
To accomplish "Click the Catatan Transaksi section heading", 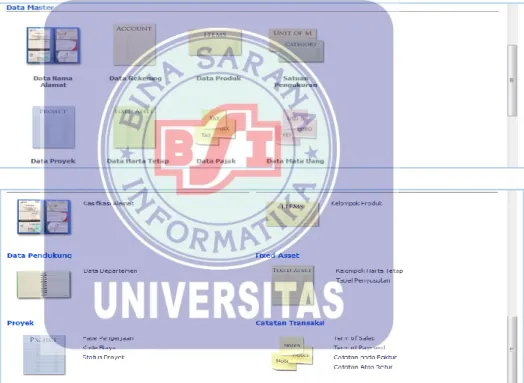I will (x=290, y=323).
